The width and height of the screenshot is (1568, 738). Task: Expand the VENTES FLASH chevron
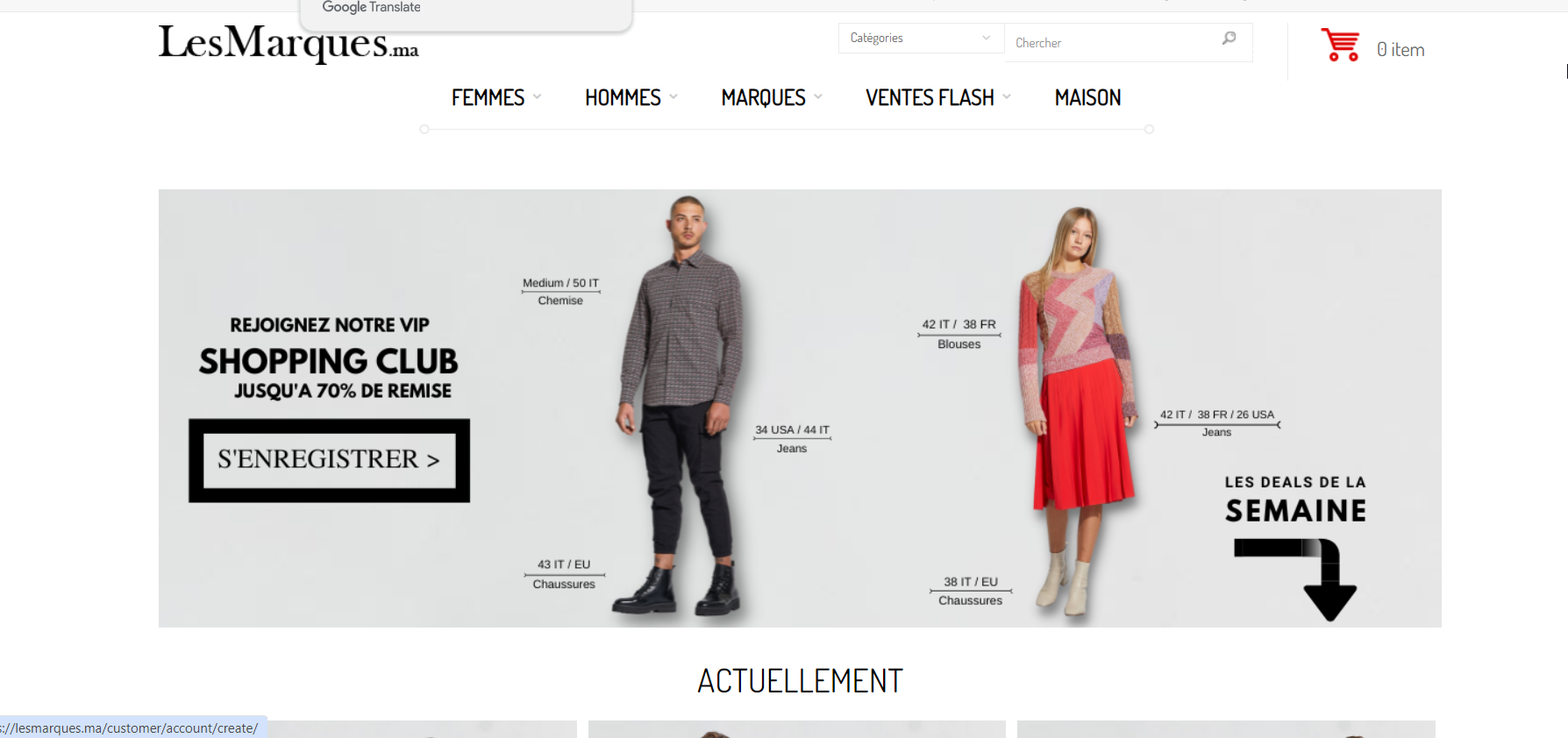(x=1007, y=97)
